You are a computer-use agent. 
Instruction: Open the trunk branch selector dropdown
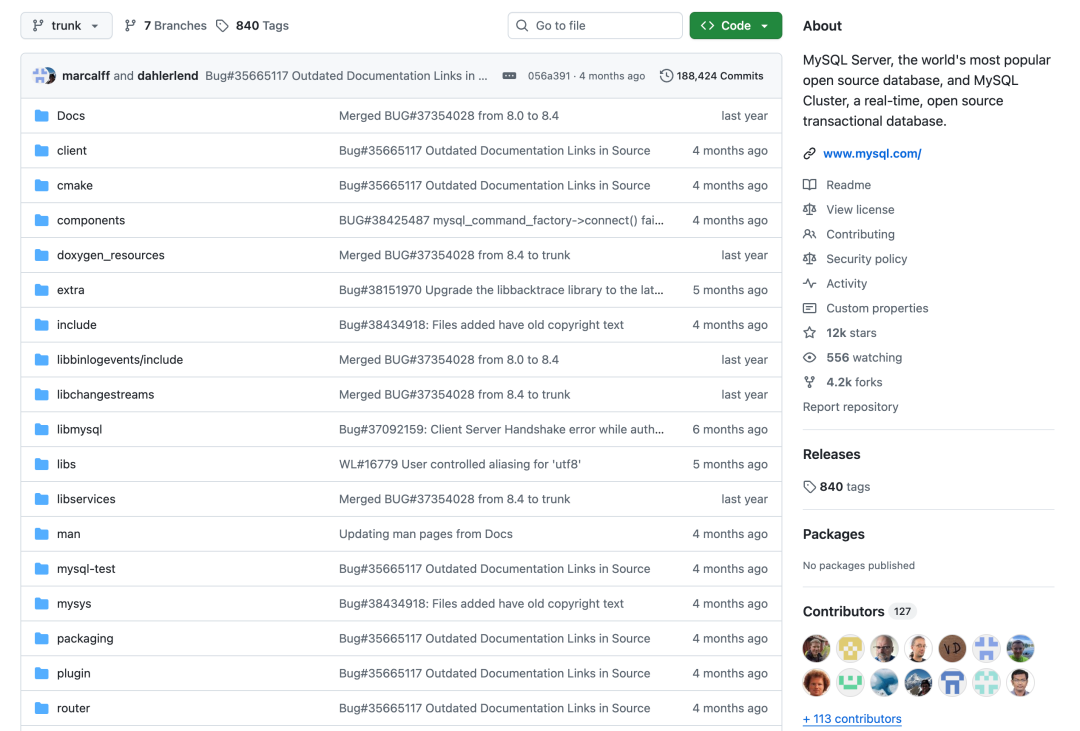66,25
